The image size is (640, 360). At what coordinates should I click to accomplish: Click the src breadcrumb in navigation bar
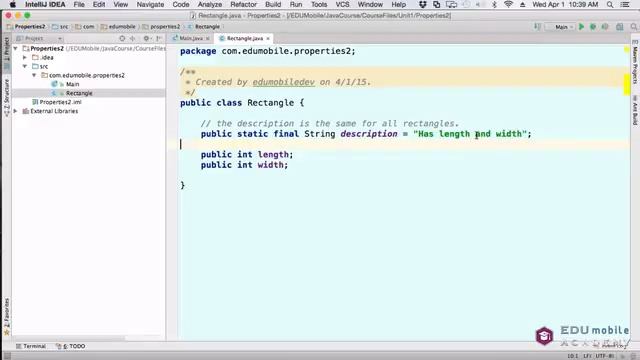click(x=60, y=27)
